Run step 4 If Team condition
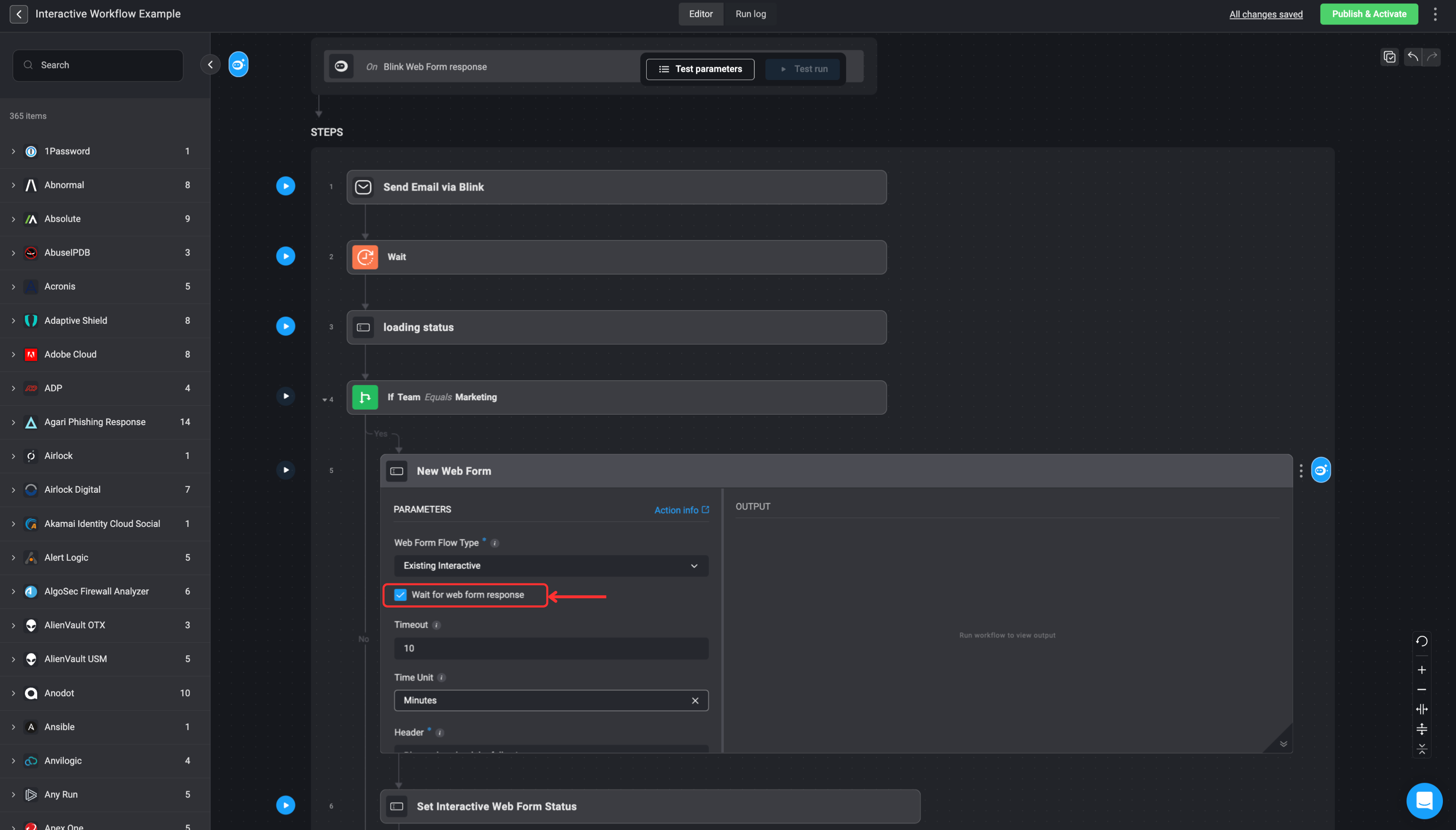Screen dimensions: 1456x830 click(x=286, y=396)
